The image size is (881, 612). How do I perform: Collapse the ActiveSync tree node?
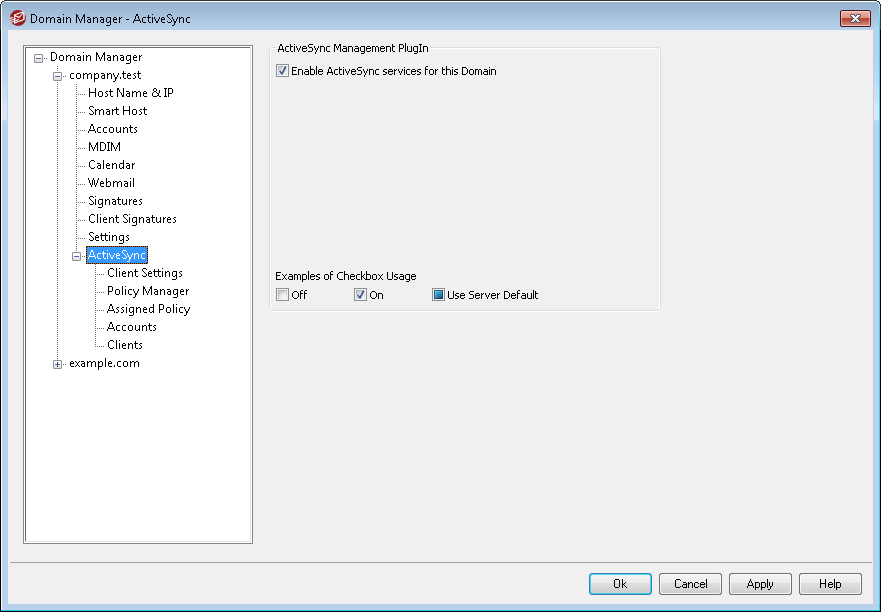point(77,256)
